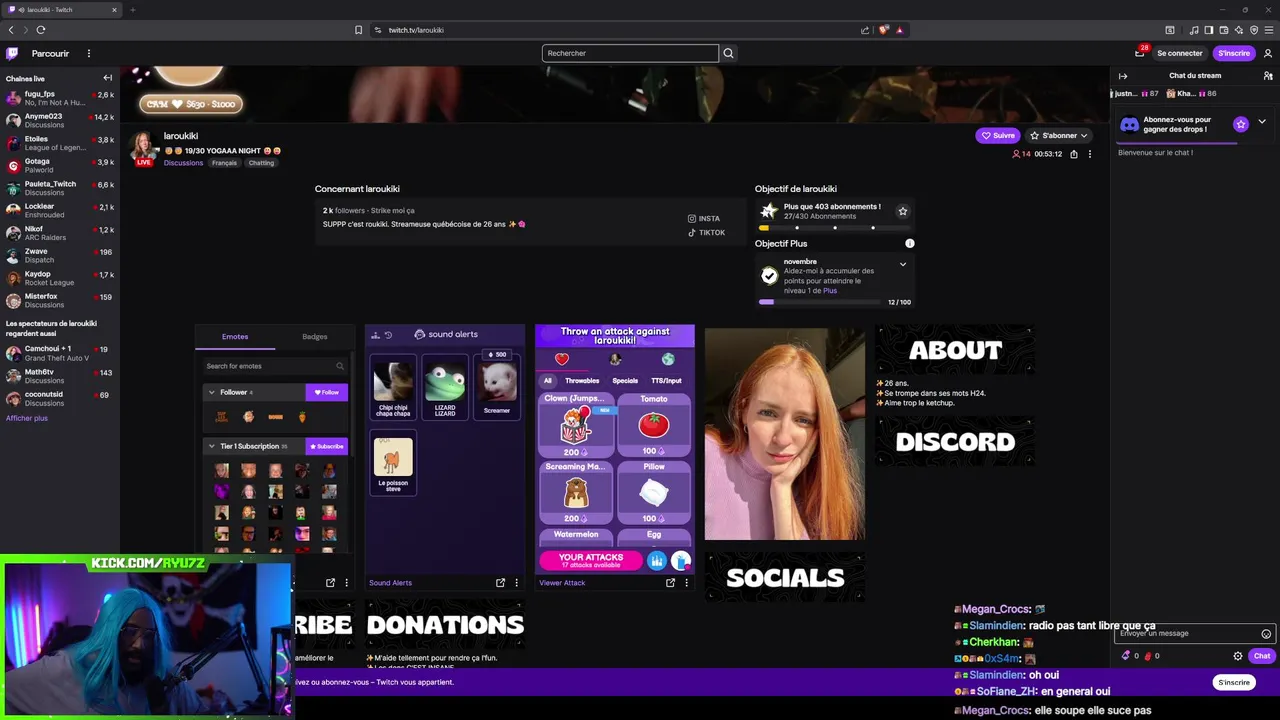This screenshot has height=720, width=1280.
Task: Click the Sound Alerts leaderboard icon
Action: tap(375, 334)
